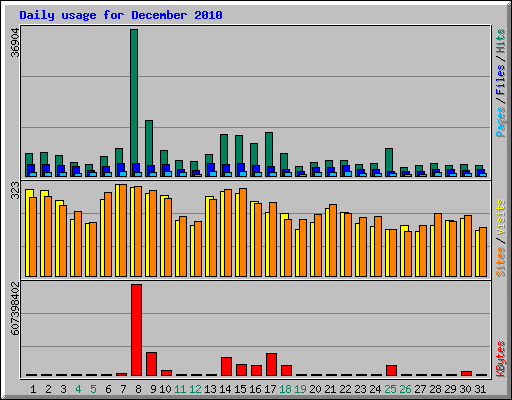Image resolution: width=512 pixels, height=400 pixels.
Task: Click the yellow visits bar for day 26
Action: tap(403, 251)
